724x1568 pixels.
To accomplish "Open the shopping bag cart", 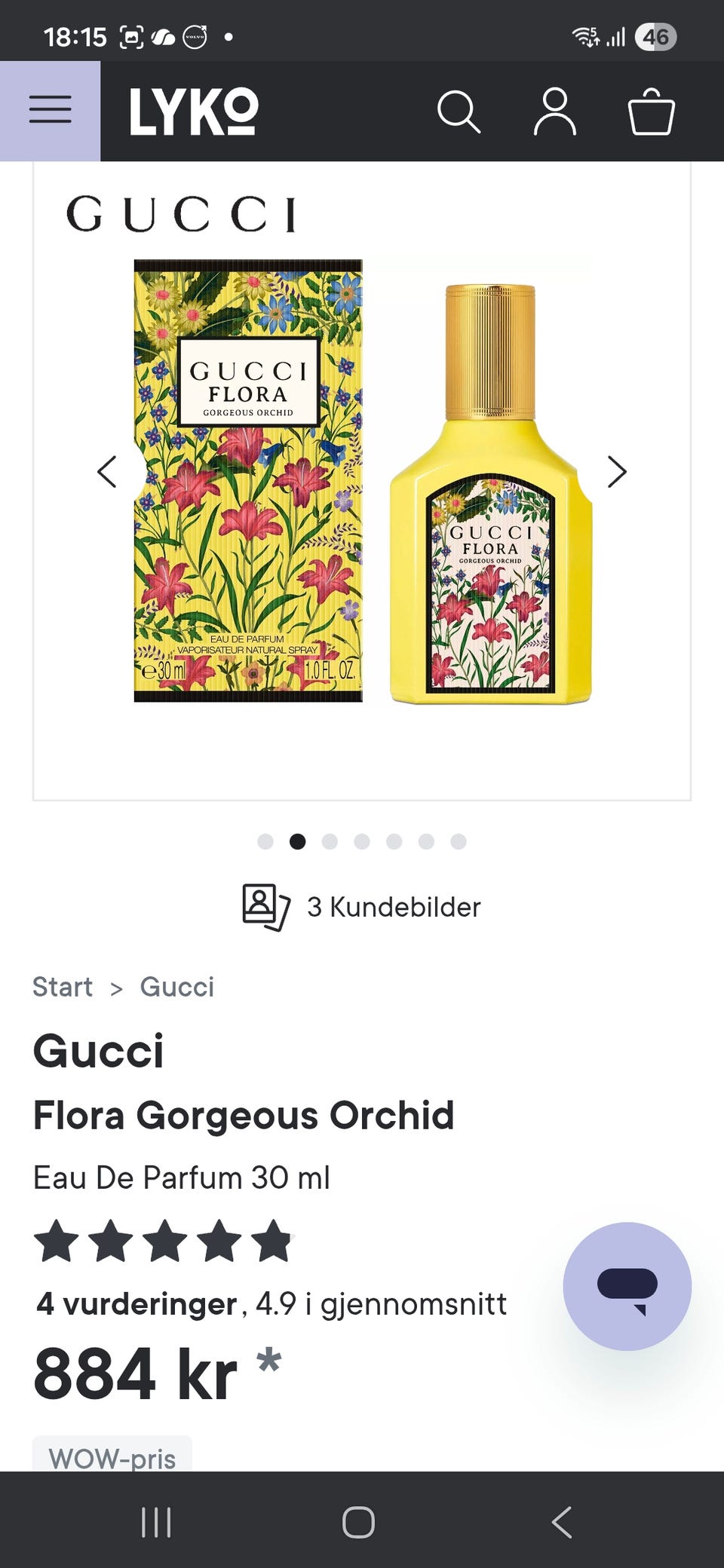I will click(x=651, y=112).
